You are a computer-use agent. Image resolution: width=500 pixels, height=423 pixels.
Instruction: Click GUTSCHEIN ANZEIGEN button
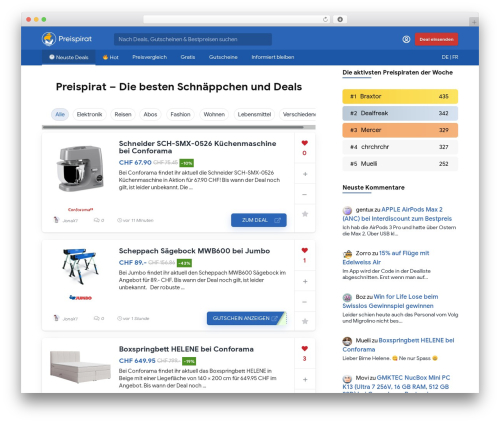click(x=247, y=318)
